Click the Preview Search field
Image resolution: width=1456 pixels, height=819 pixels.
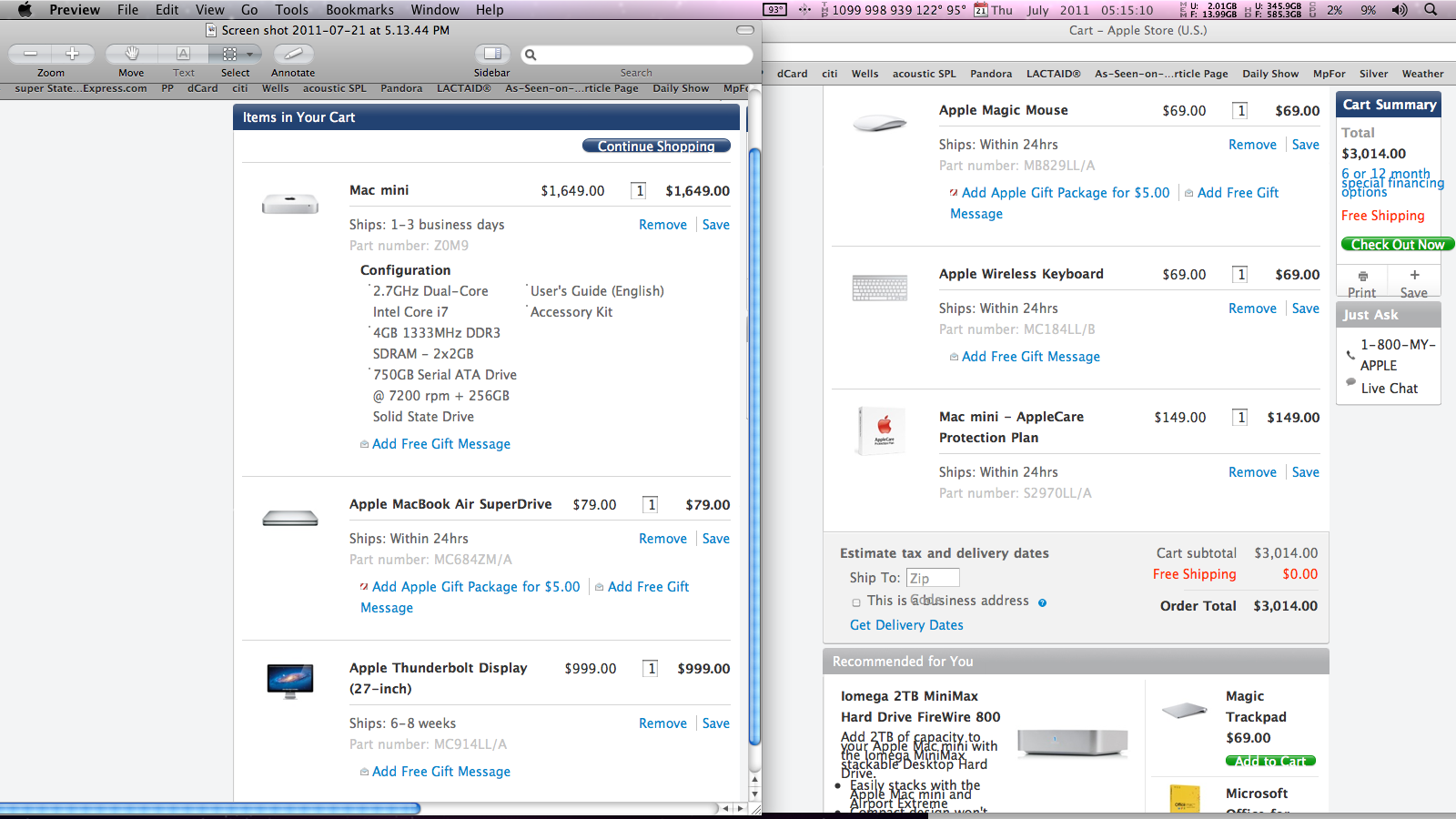637,55
